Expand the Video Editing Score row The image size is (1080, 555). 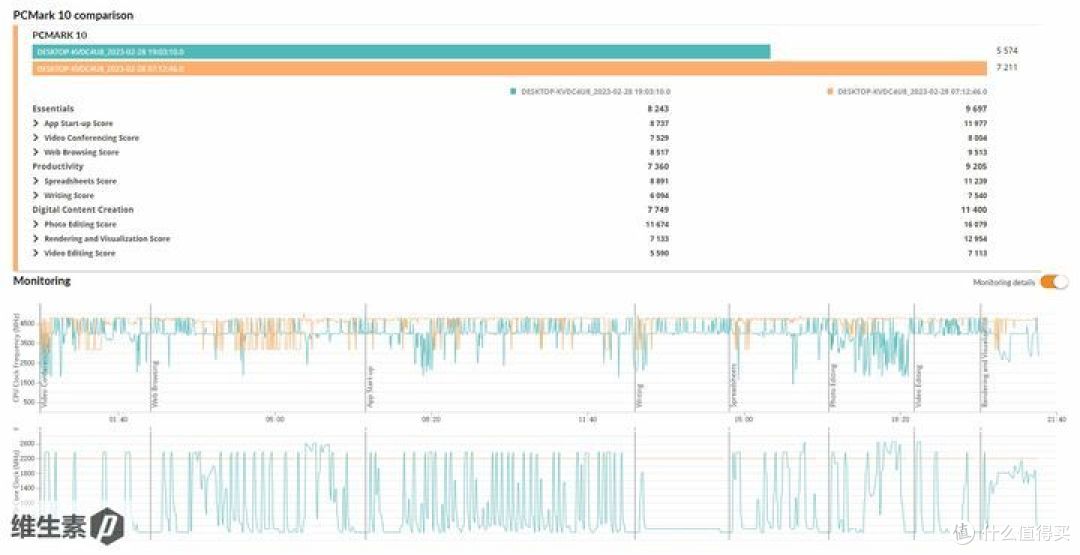(x=35, y=253)
